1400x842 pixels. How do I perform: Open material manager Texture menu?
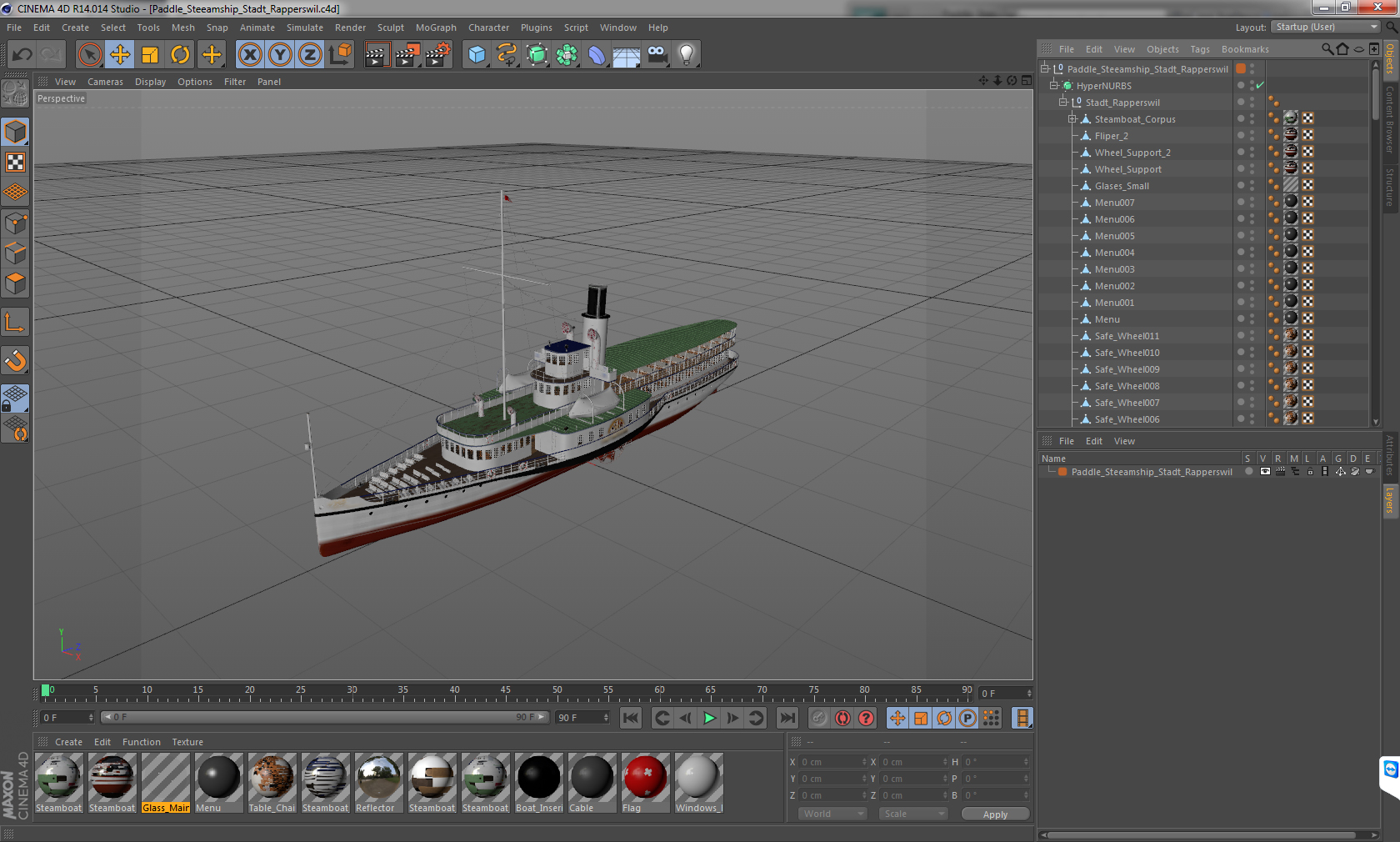tap(187, 742)
